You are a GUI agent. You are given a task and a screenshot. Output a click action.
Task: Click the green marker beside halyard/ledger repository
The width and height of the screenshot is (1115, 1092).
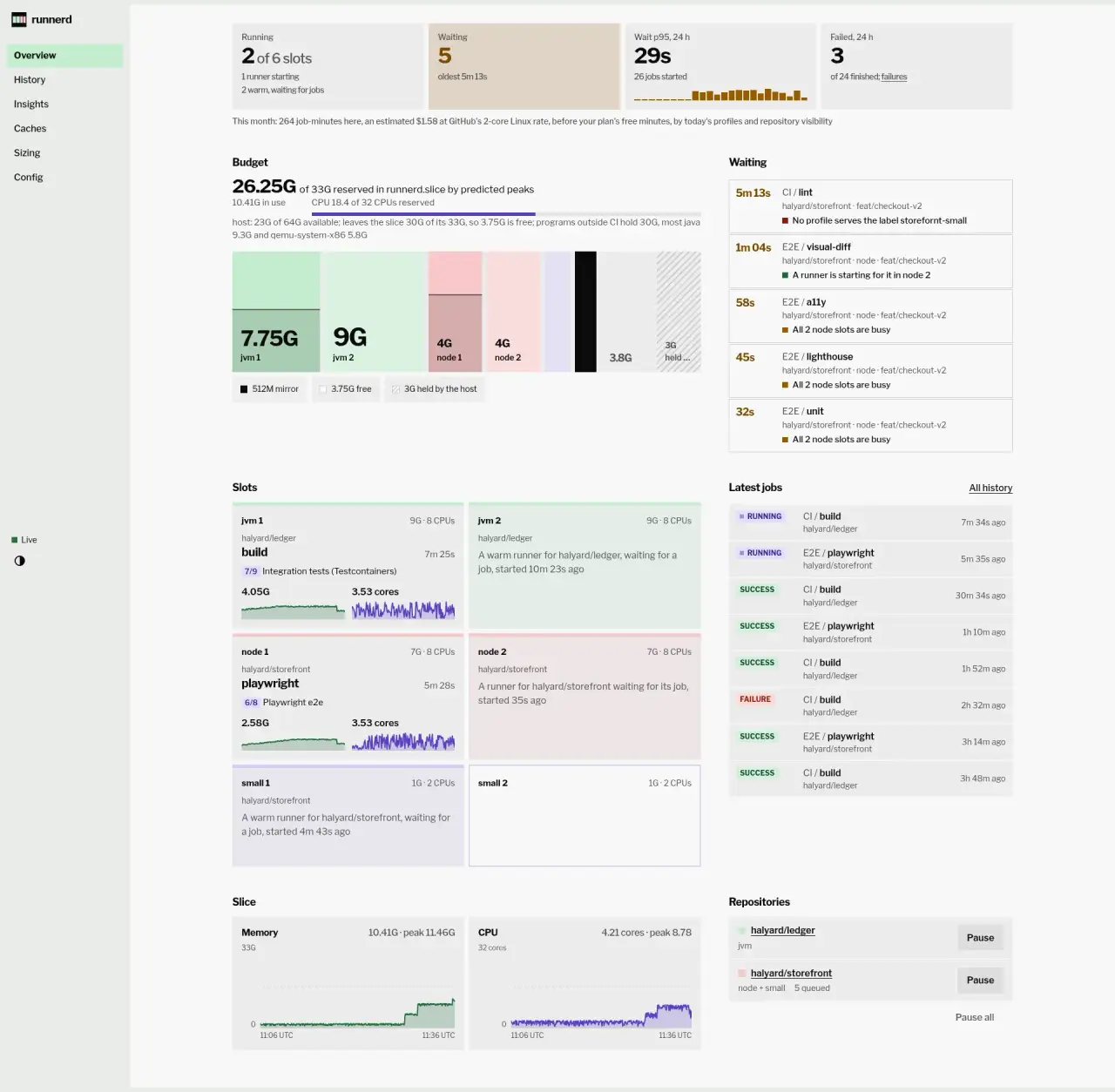tap(742, 931)
